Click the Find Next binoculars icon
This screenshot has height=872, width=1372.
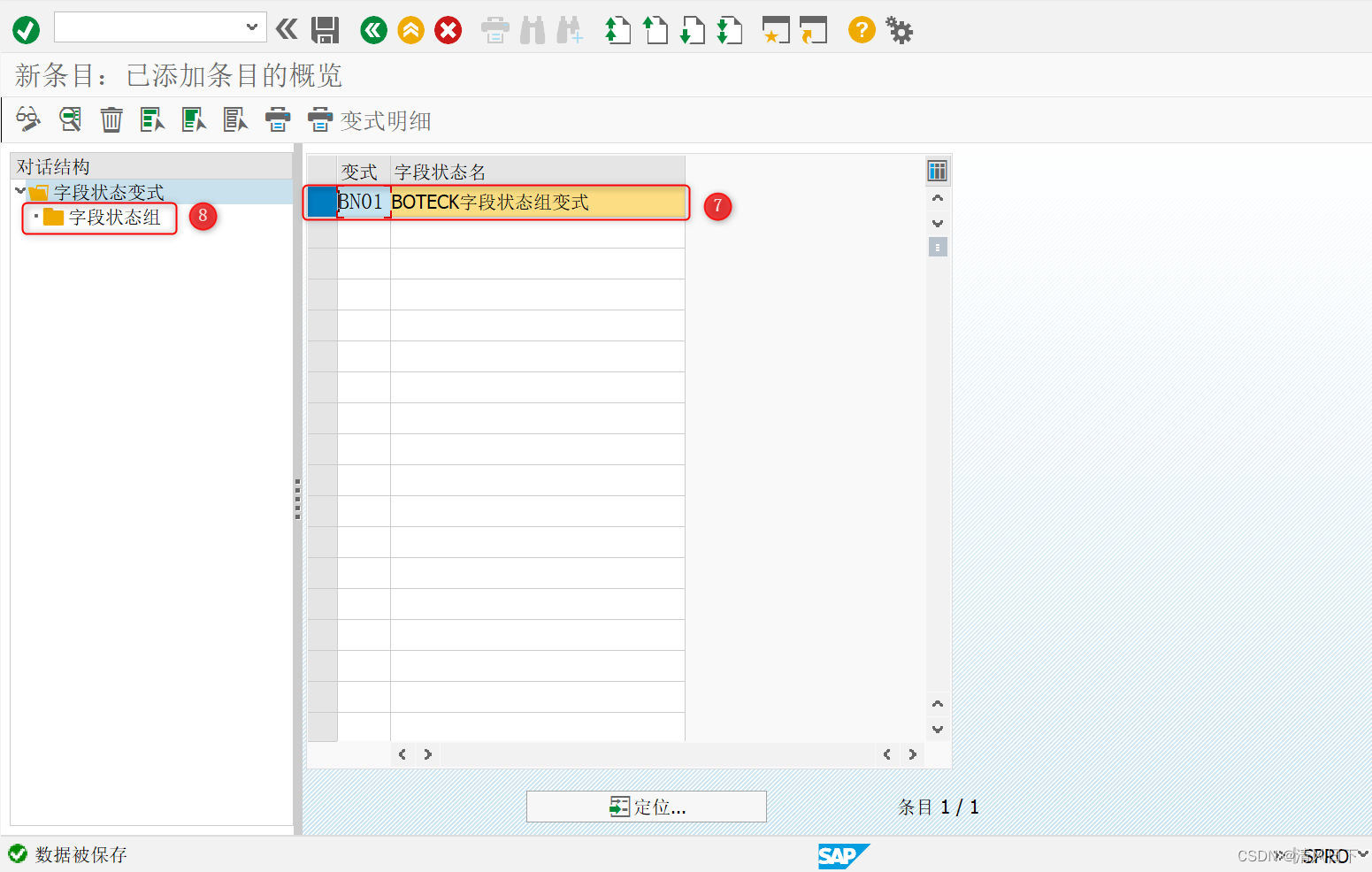click(x=570, y=31)
